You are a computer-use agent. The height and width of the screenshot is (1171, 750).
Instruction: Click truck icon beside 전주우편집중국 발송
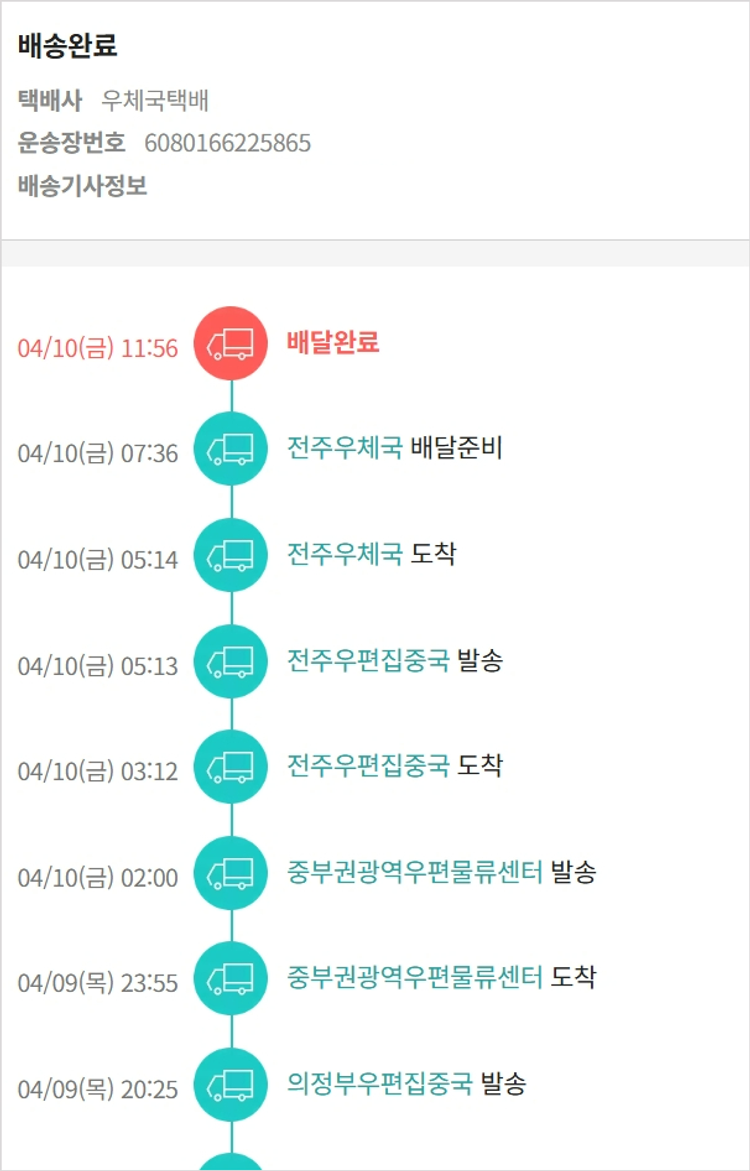(x=230, y=662)
